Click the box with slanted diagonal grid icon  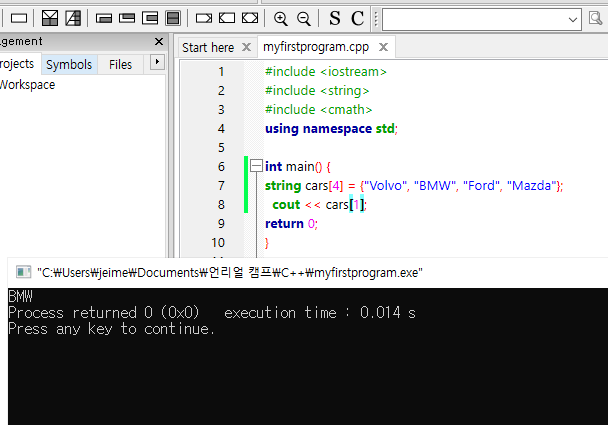click(x=73, y=18)
